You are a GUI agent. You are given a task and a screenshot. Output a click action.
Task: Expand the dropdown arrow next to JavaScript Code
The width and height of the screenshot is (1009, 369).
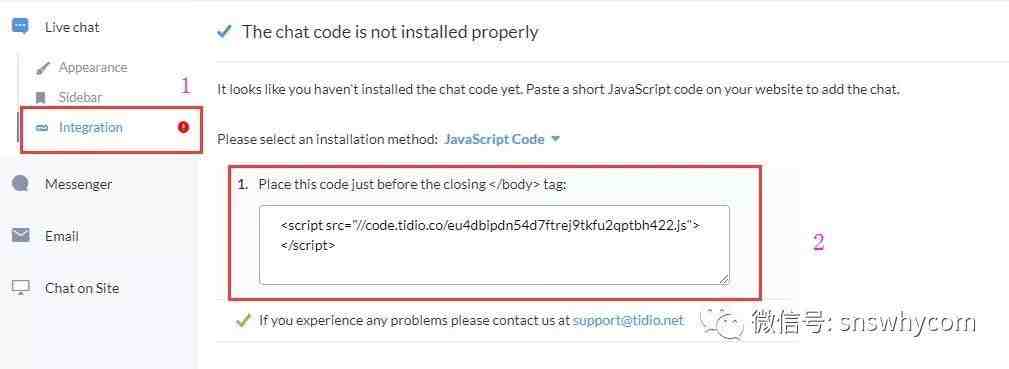pyautogui.click(x=555, y=139)
